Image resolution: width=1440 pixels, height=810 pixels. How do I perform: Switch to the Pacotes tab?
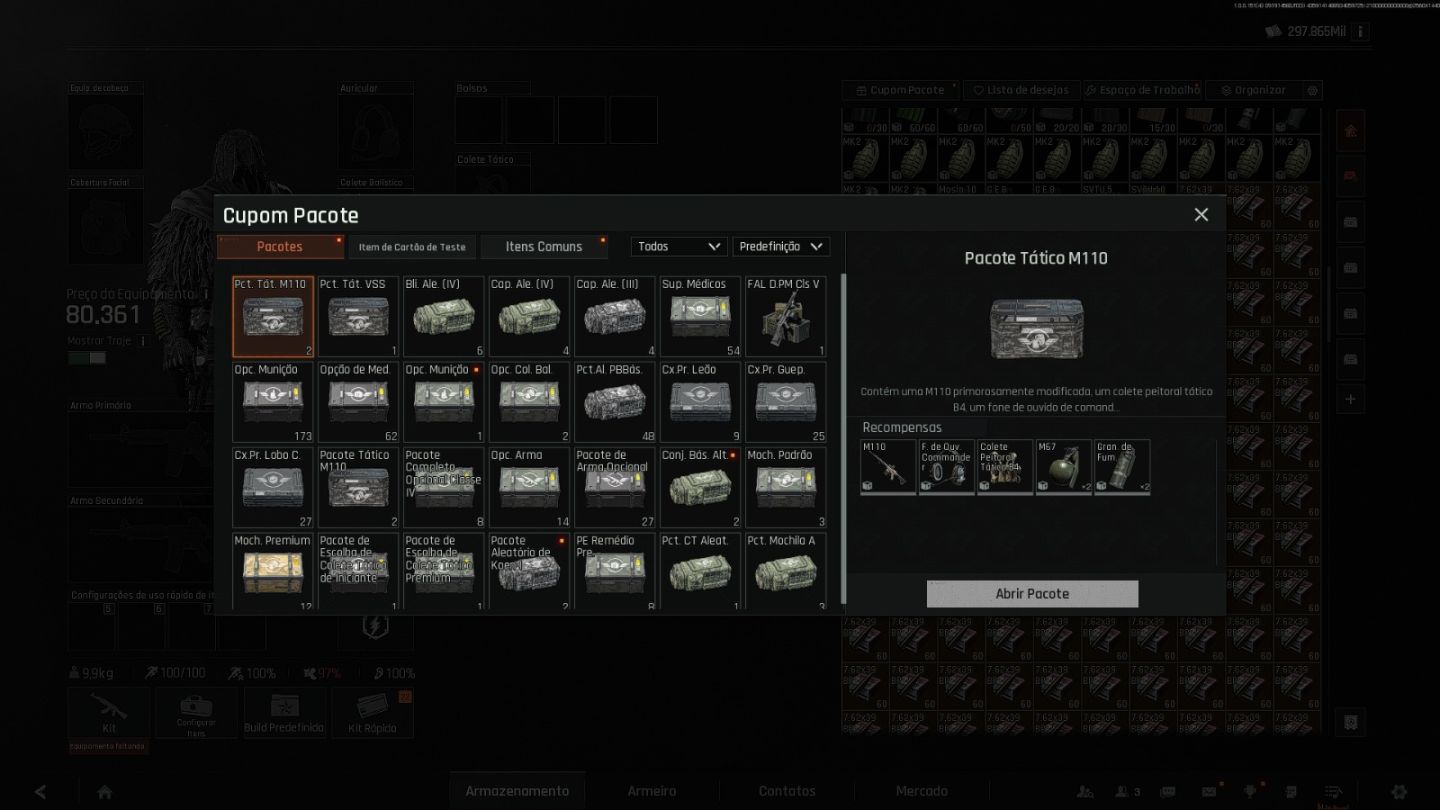(280, 247)
